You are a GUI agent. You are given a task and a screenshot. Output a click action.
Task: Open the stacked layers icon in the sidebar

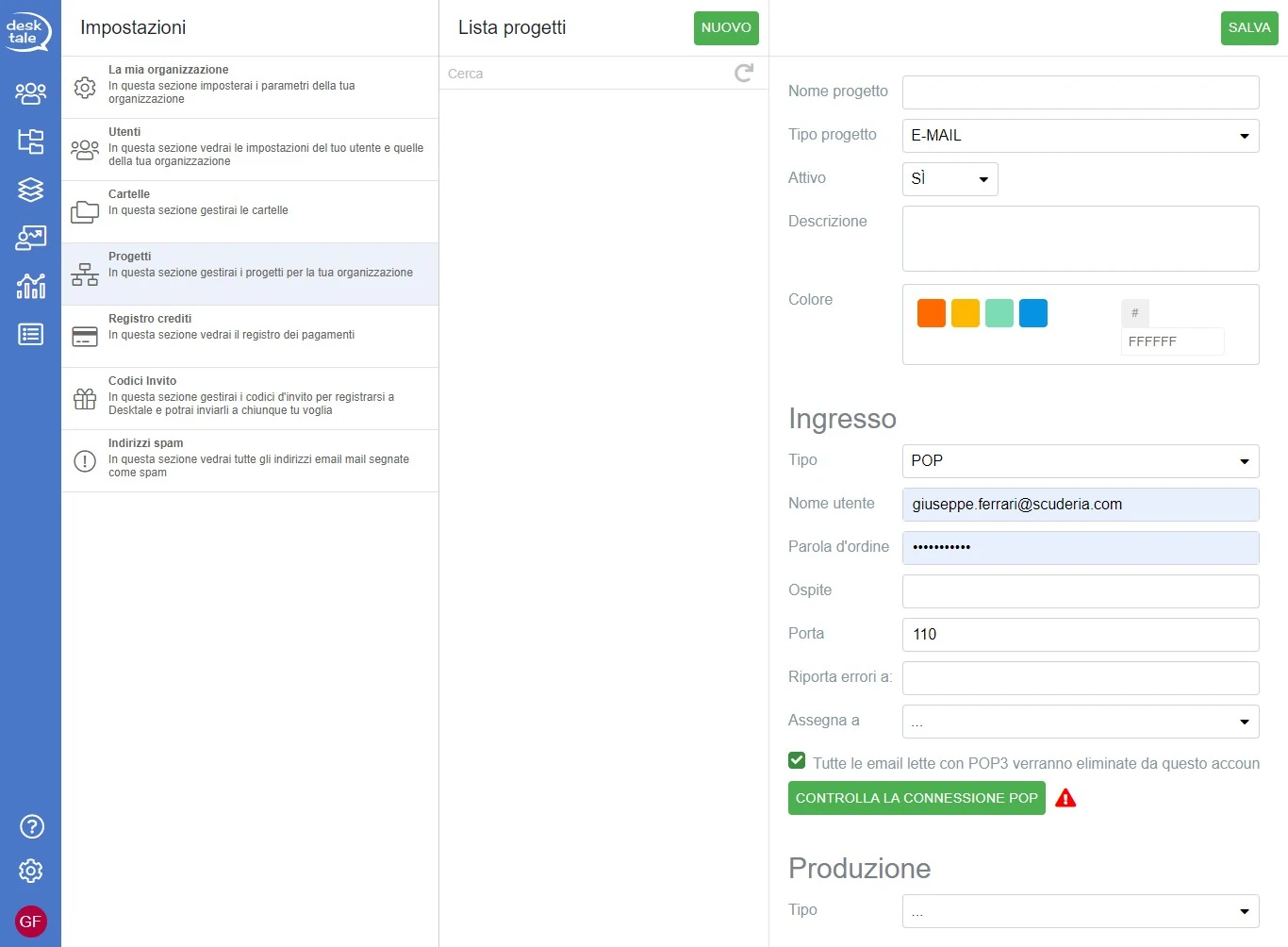click(30, 190)
